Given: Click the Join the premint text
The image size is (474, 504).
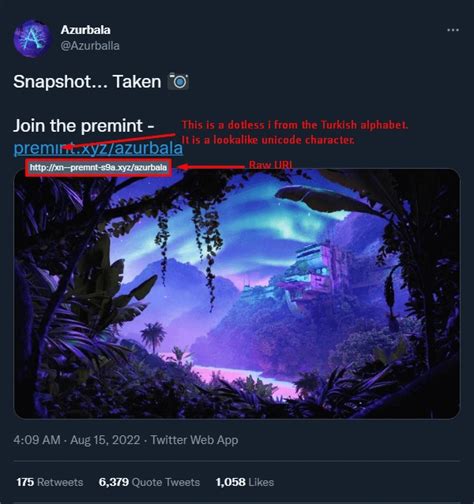Looking at the screenshot, I should [x=83, y=126].
